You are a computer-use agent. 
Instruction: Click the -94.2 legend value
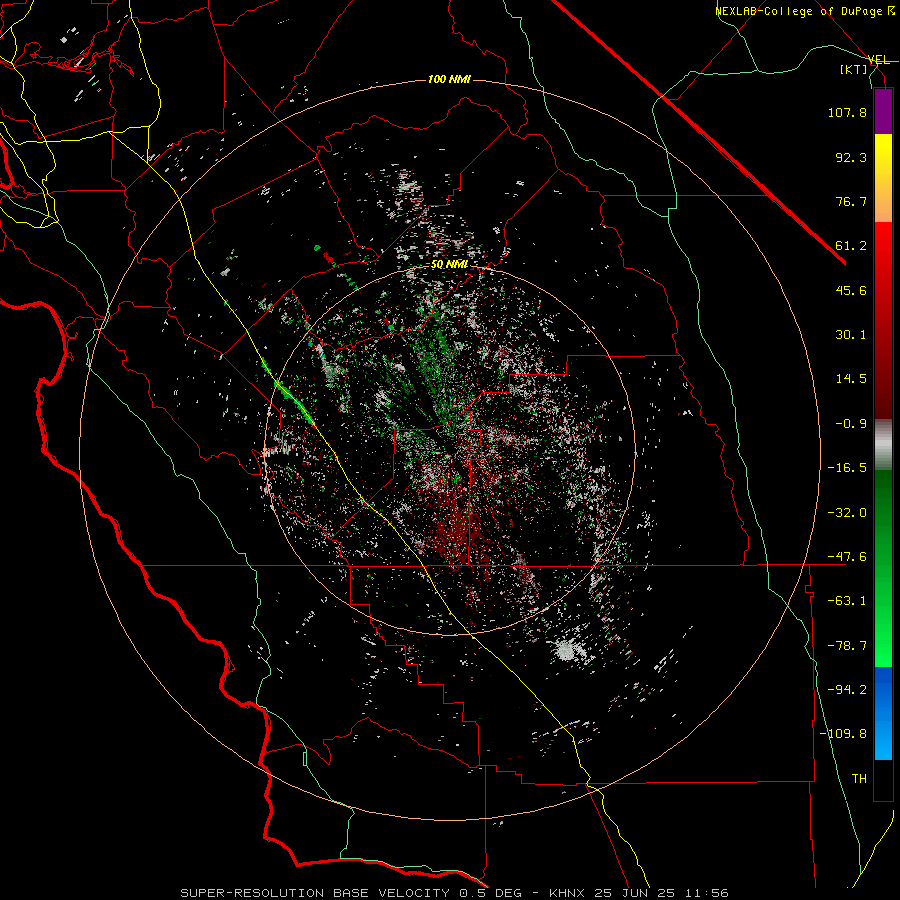pos(847,690)
